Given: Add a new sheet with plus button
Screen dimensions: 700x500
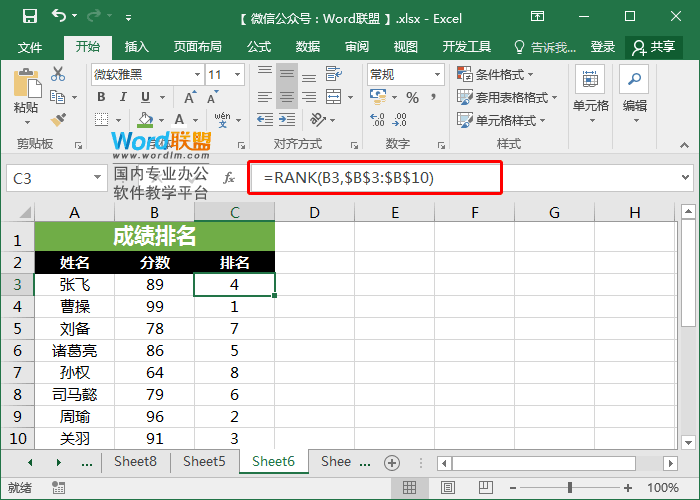Looking at the screenshot, I should pos(392,463).
